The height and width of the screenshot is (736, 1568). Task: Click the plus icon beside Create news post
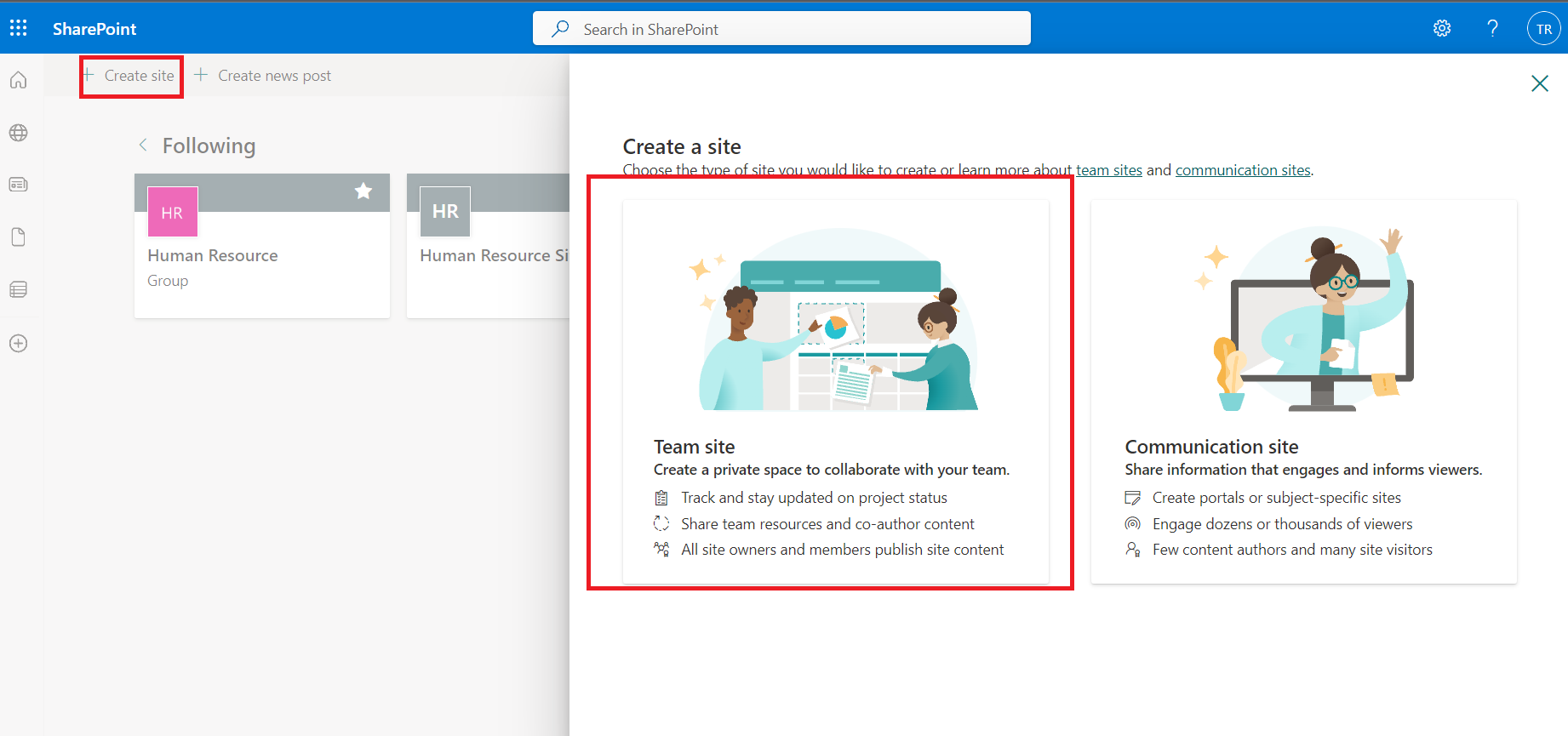tap(201, 75)
